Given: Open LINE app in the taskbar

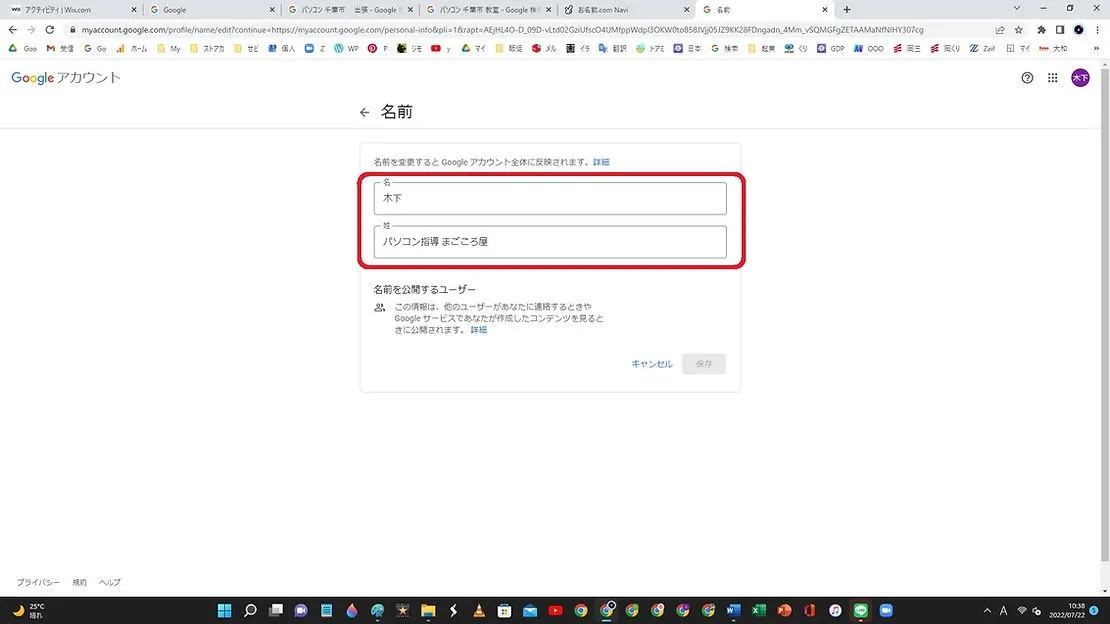Looking at the screenshot, I should click(860, 610).
